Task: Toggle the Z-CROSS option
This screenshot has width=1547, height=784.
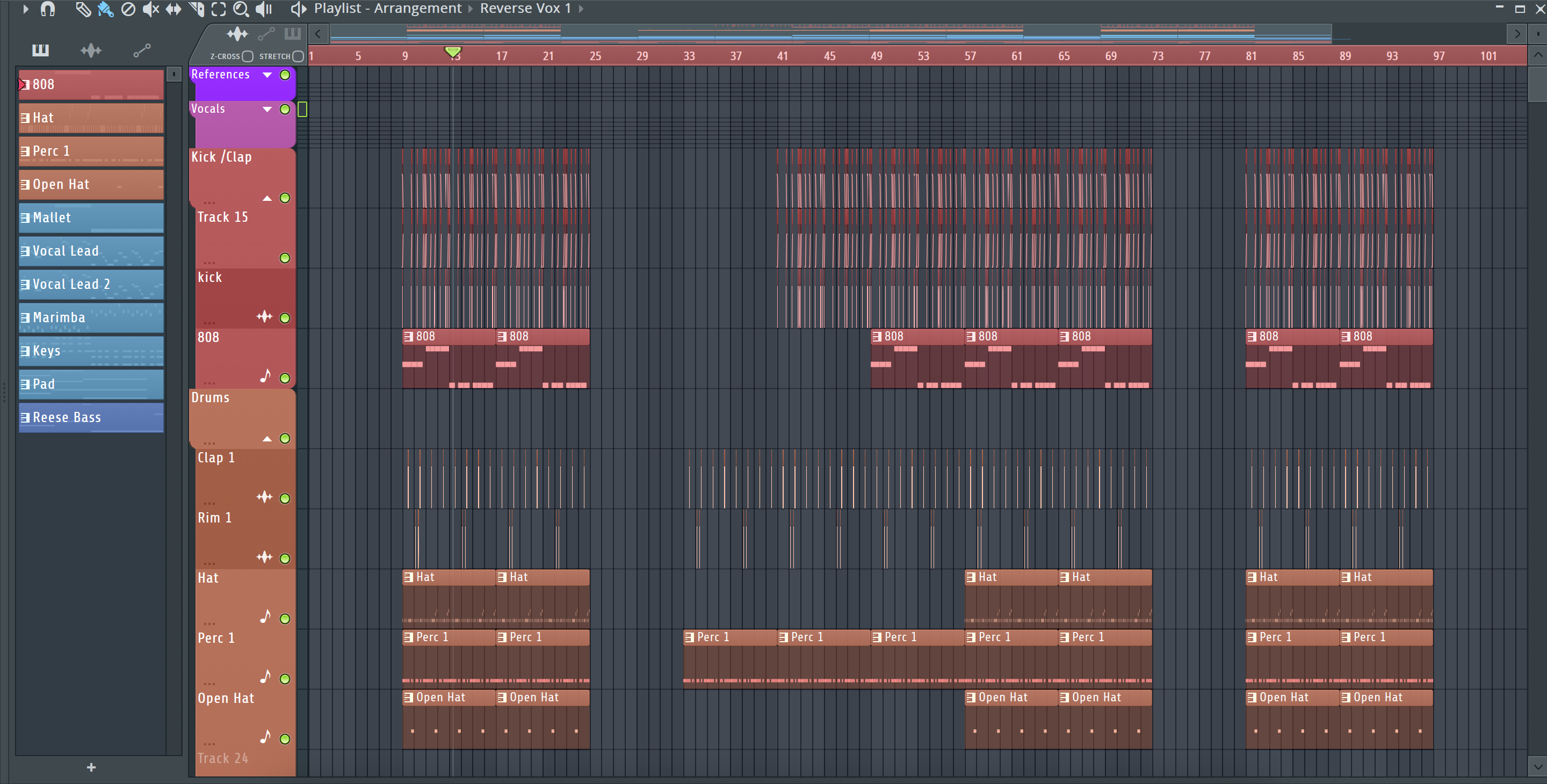Action: 248,56
